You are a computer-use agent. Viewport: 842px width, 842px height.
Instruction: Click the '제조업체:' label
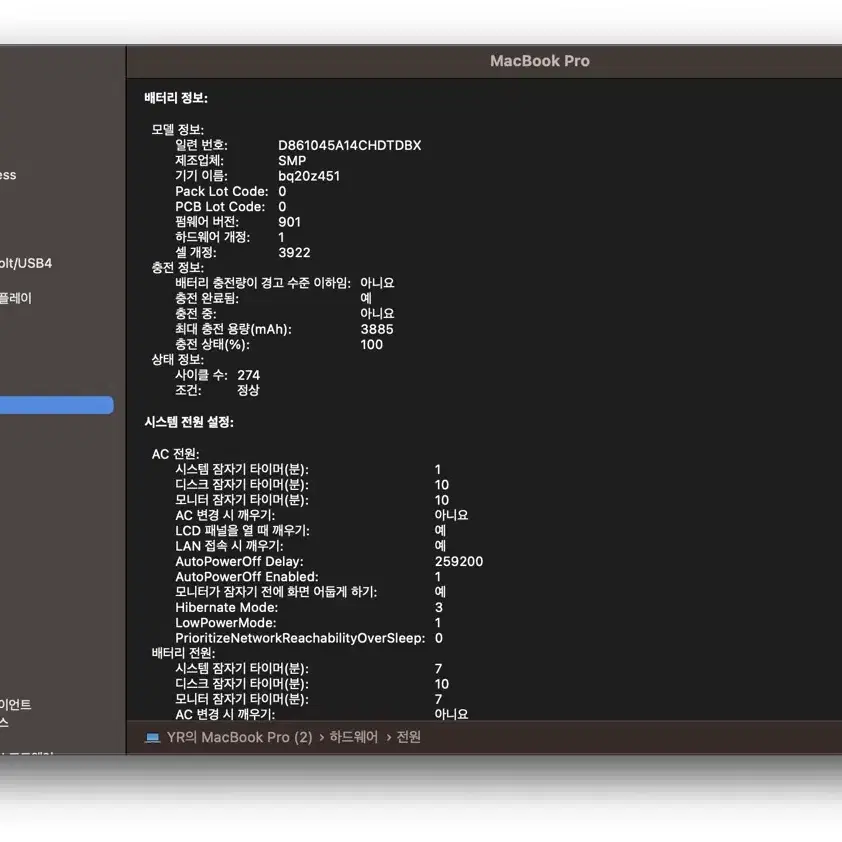[199, 161]
